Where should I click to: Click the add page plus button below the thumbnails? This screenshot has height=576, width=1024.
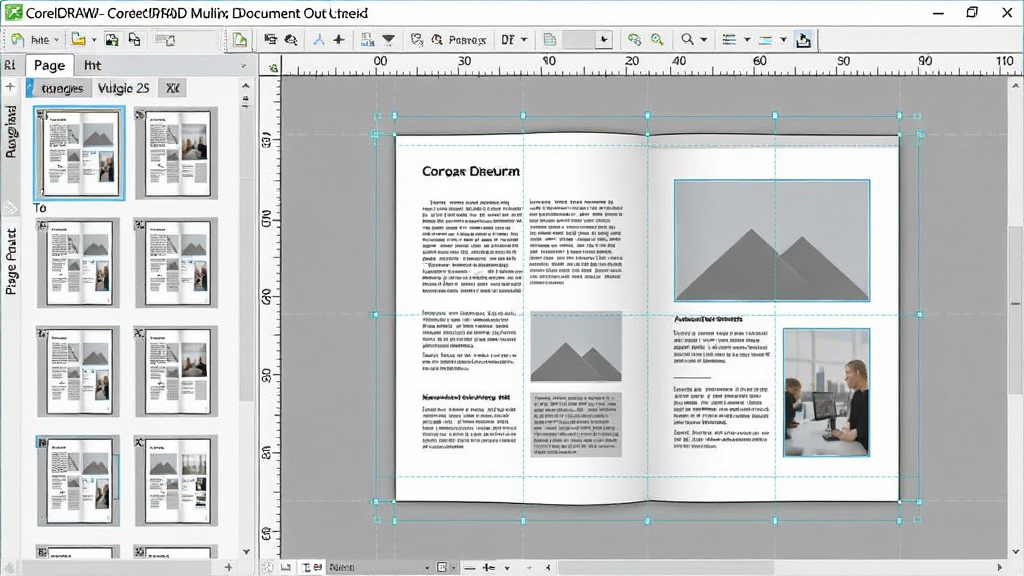[229, 567]
